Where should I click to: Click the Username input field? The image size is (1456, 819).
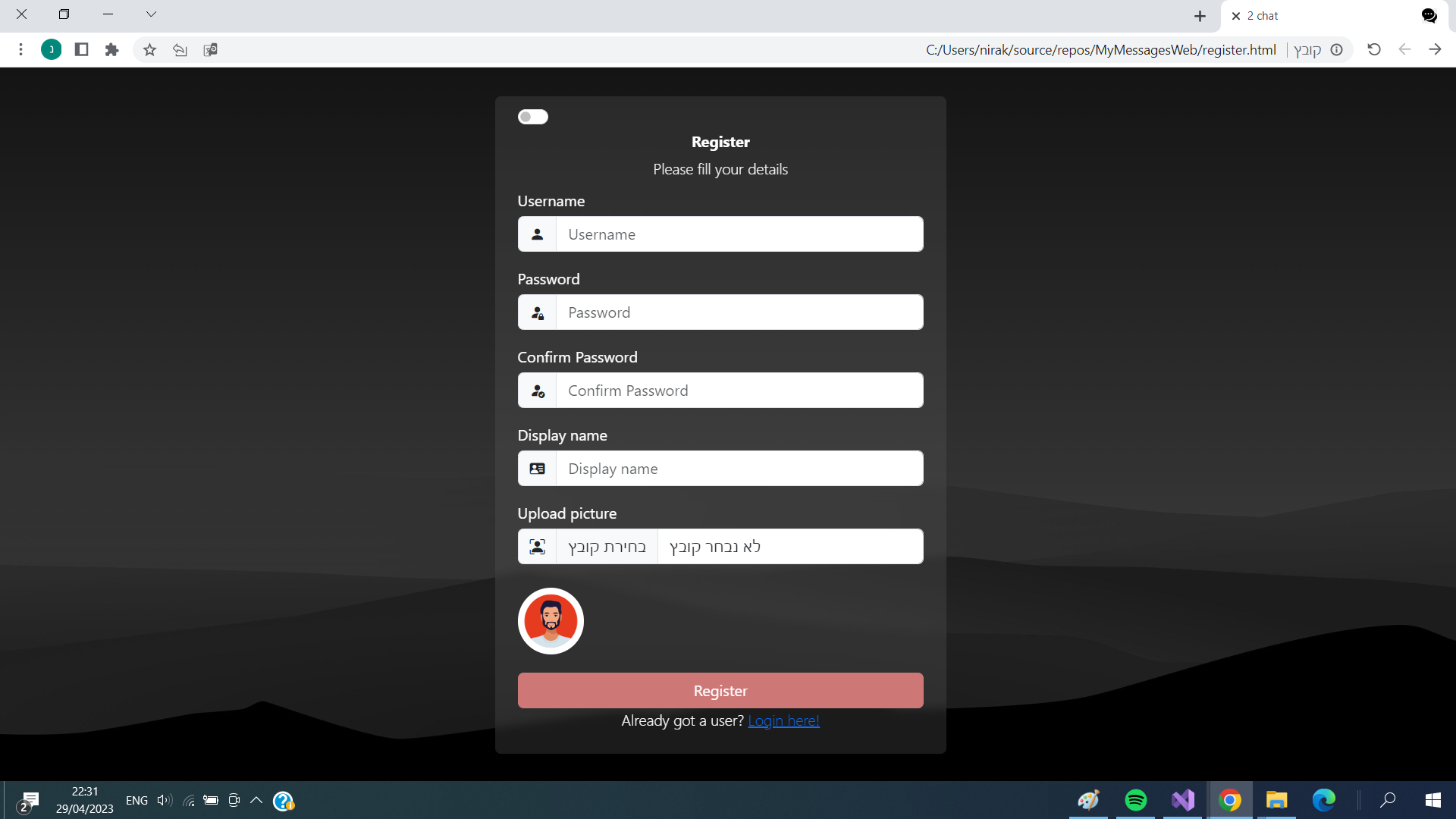point(739,234)
